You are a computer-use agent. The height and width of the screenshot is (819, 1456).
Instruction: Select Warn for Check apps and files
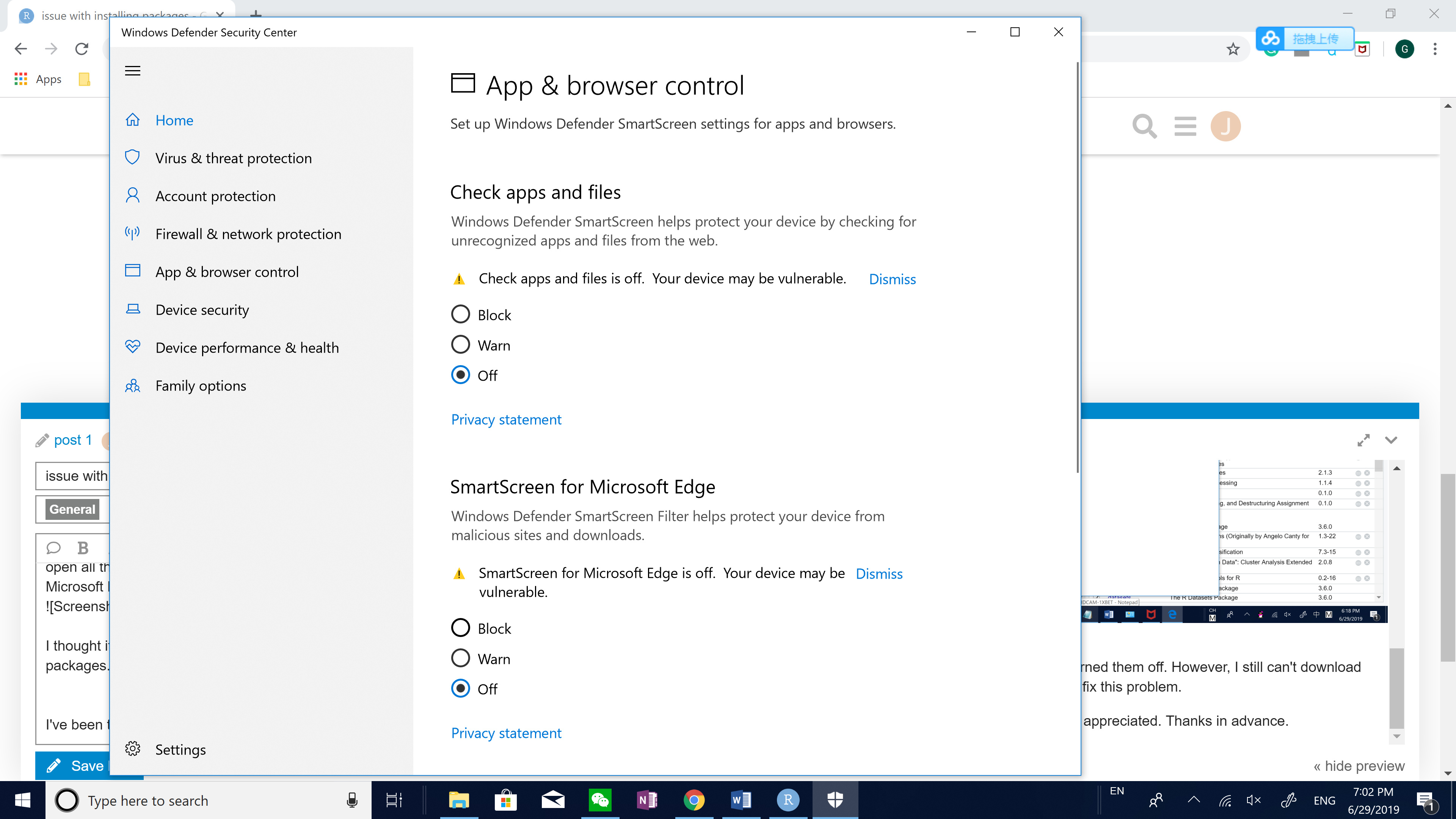click(x=460, y=344)
